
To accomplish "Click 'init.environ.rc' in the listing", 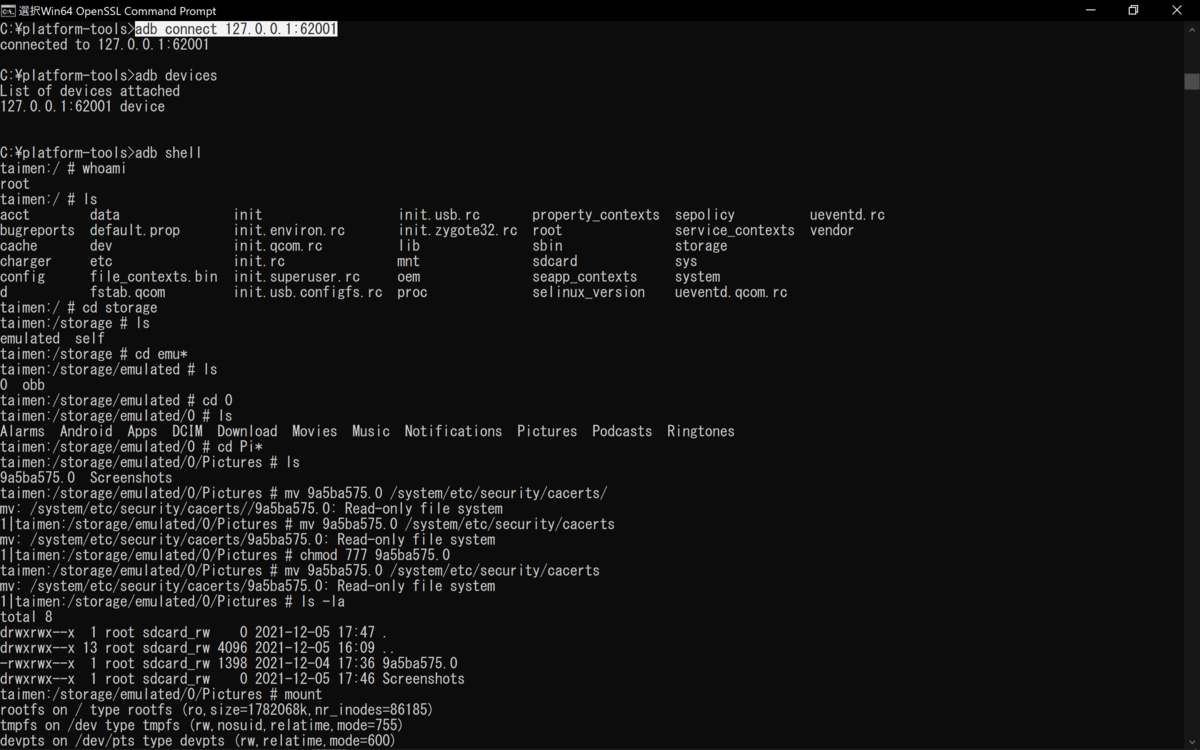I will tap(289, 230).
